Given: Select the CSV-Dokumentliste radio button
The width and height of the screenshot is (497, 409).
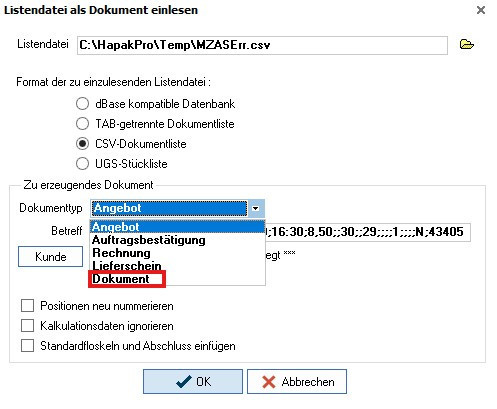Looking at the screenshot, I should click(82, 144).
